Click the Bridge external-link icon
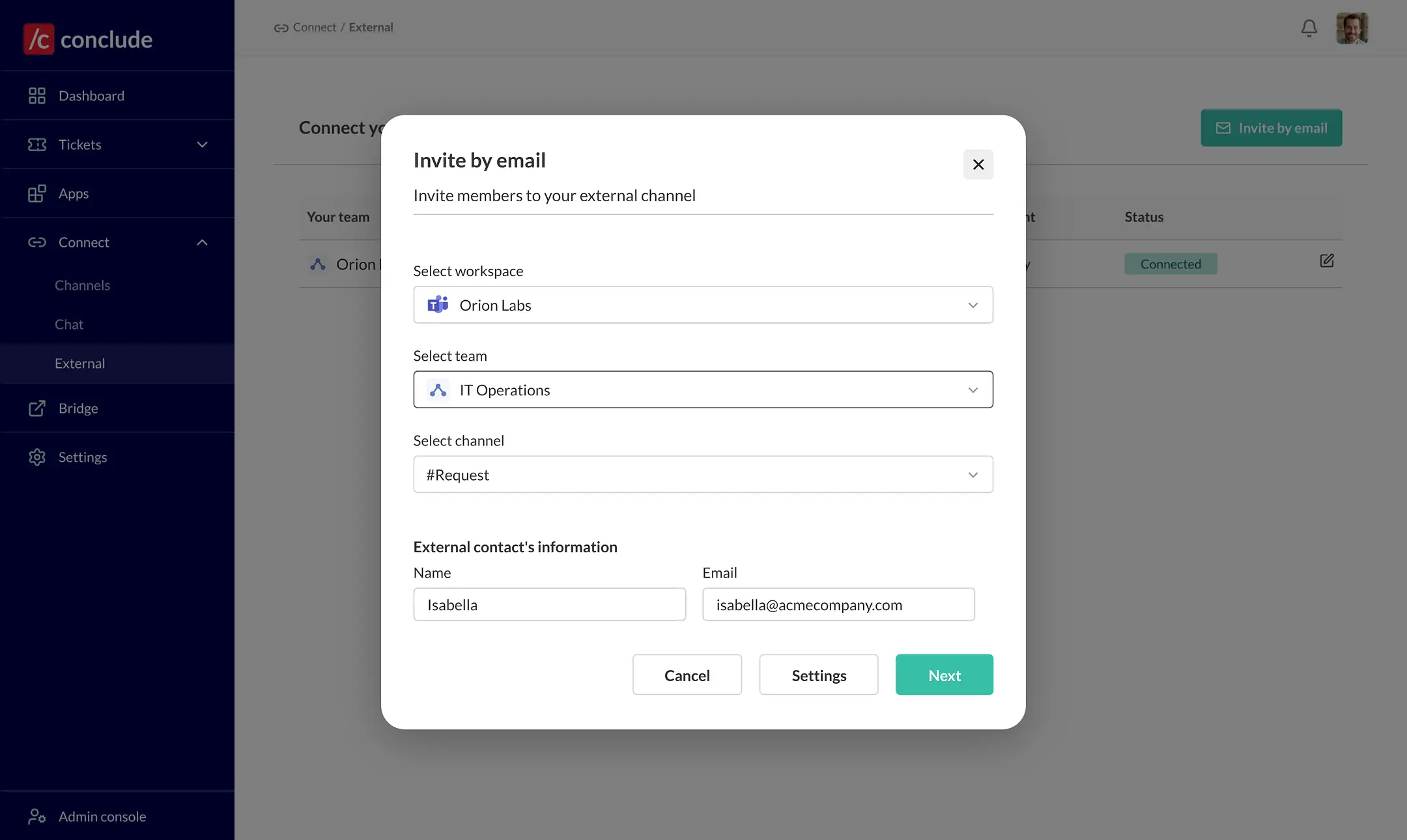The width and height of the screenshot is (1407, 840). click(37, 408)
